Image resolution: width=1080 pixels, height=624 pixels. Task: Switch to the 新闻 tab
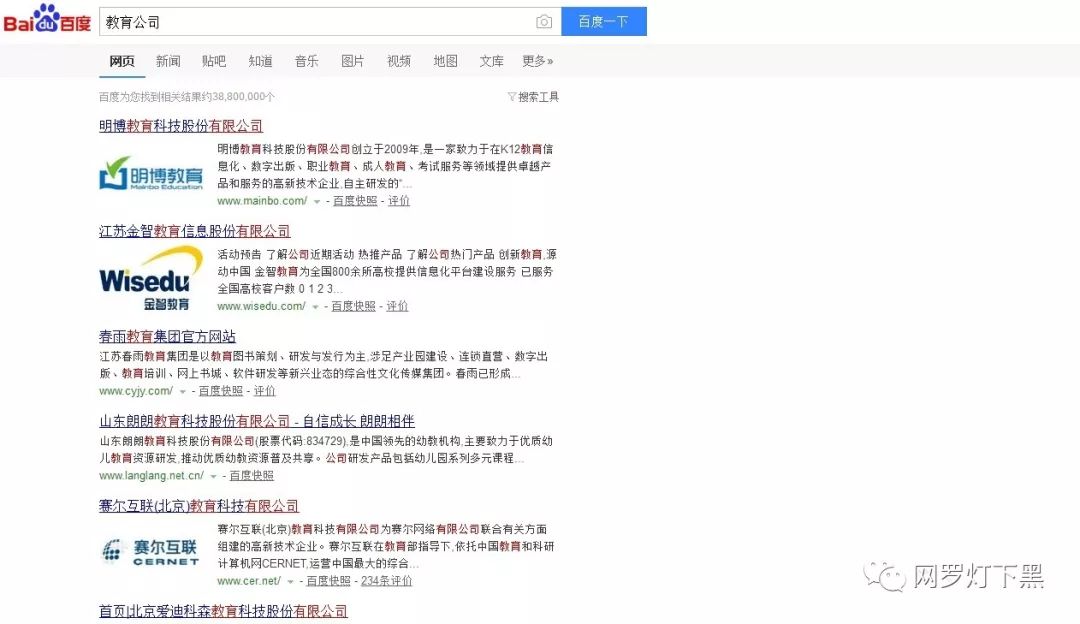coord(167,60)
